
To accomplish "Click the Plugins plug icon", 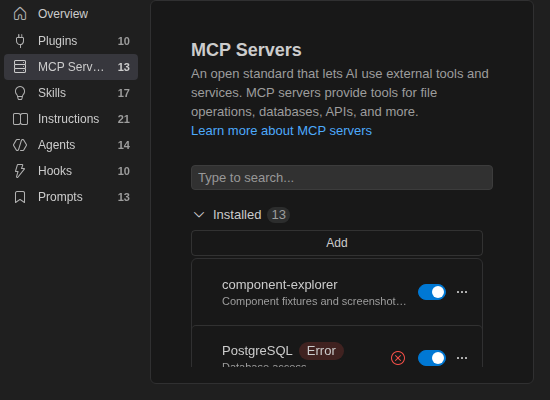I will 20,41.
